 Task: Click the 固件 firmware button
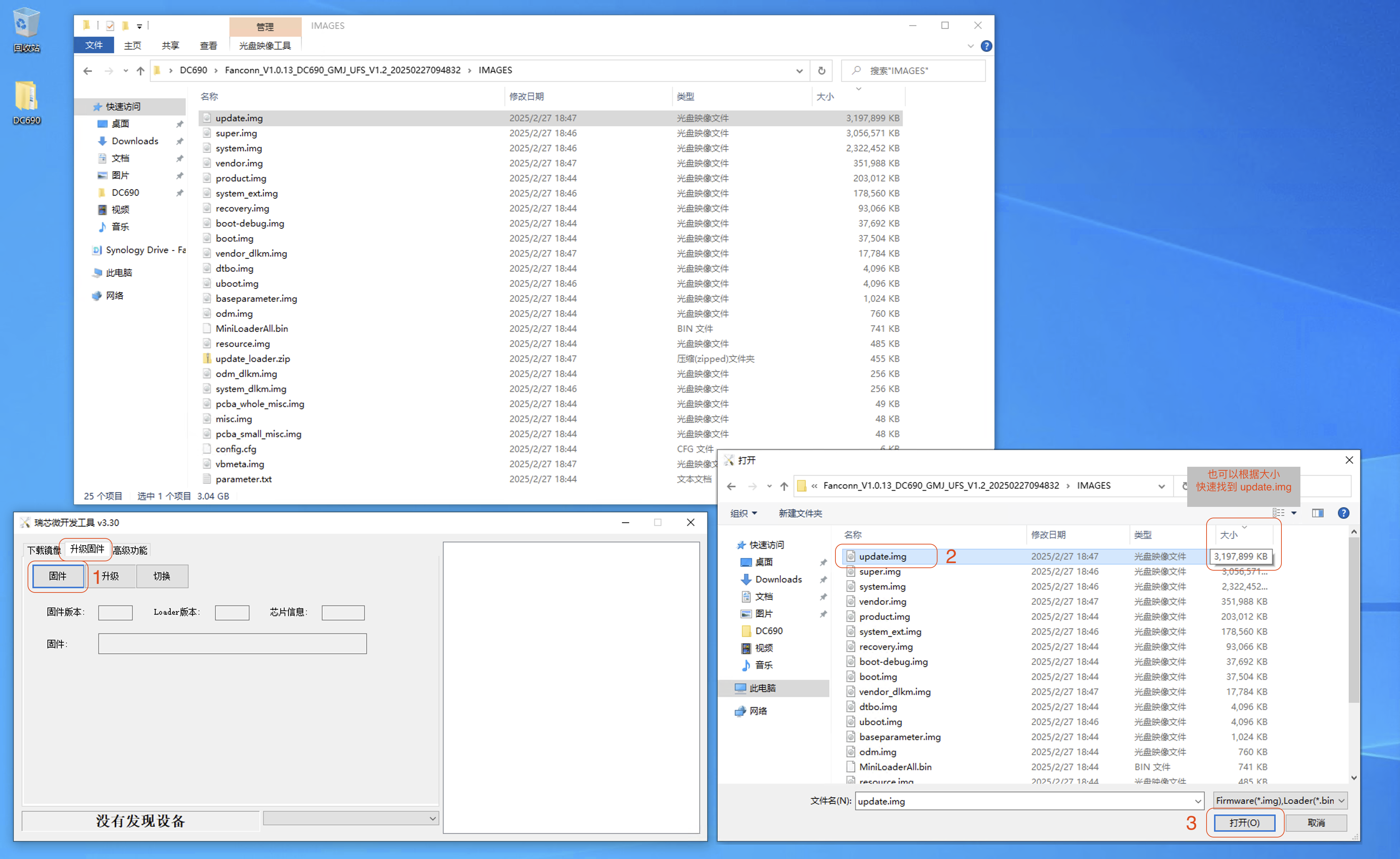tap(57, 576)
